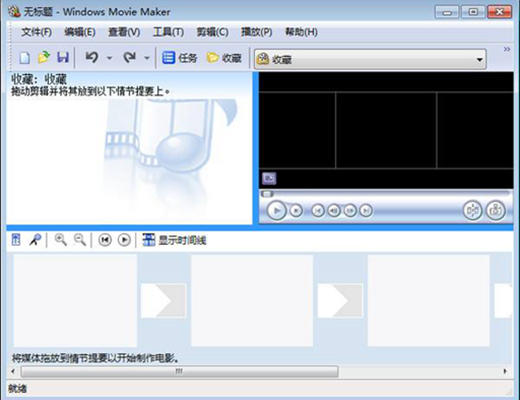Click the Movie Maker title bar icon
Screen dimensions: 520x400
[x=14, y=12]
